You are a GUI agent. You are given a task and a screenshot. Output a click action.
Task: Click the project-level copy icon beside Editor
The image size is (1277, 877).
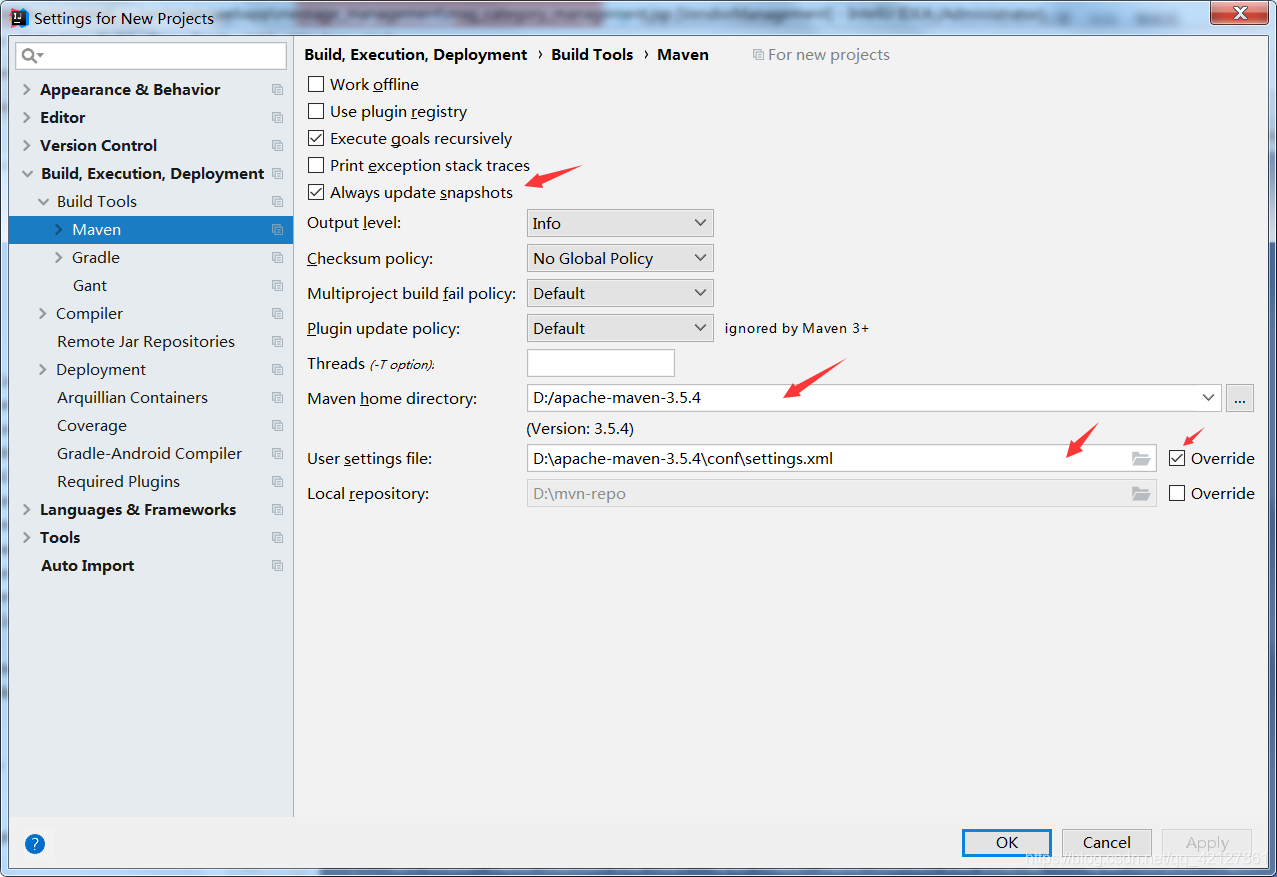tap(277, 118)
